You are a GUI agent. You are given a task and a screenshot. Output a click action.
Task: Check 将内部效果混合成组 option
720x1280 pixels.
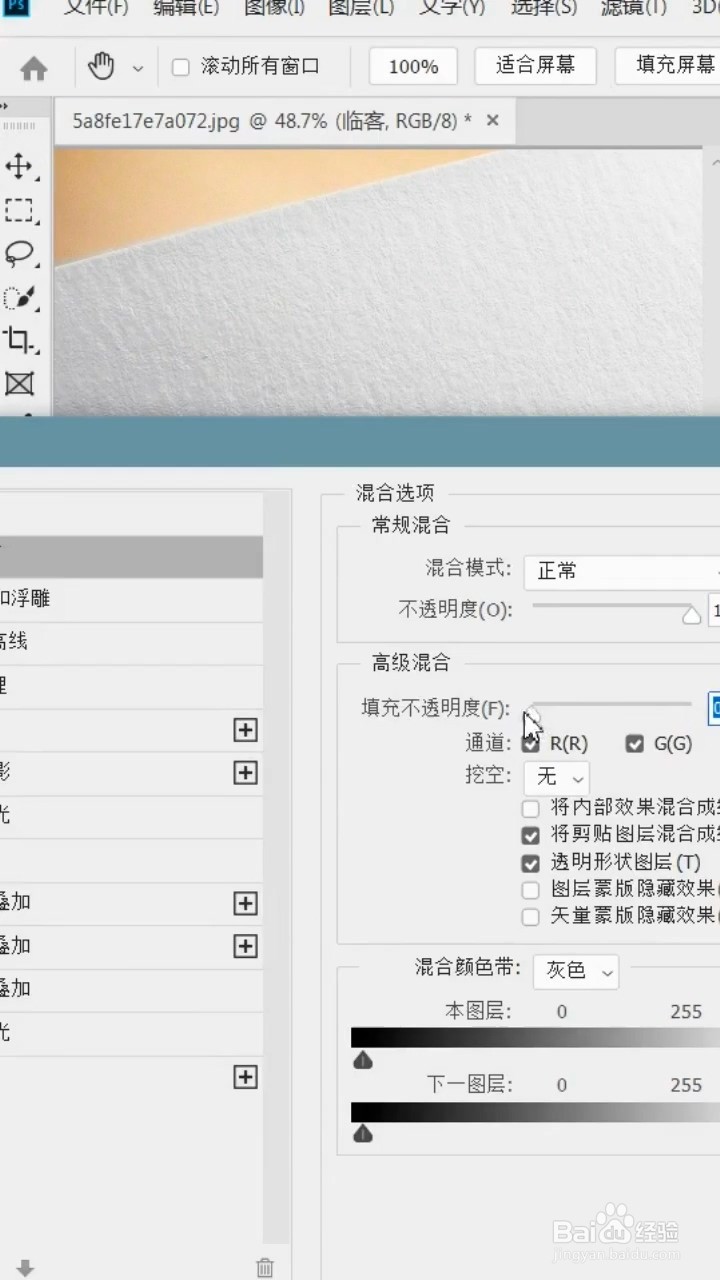click(531, 808)
